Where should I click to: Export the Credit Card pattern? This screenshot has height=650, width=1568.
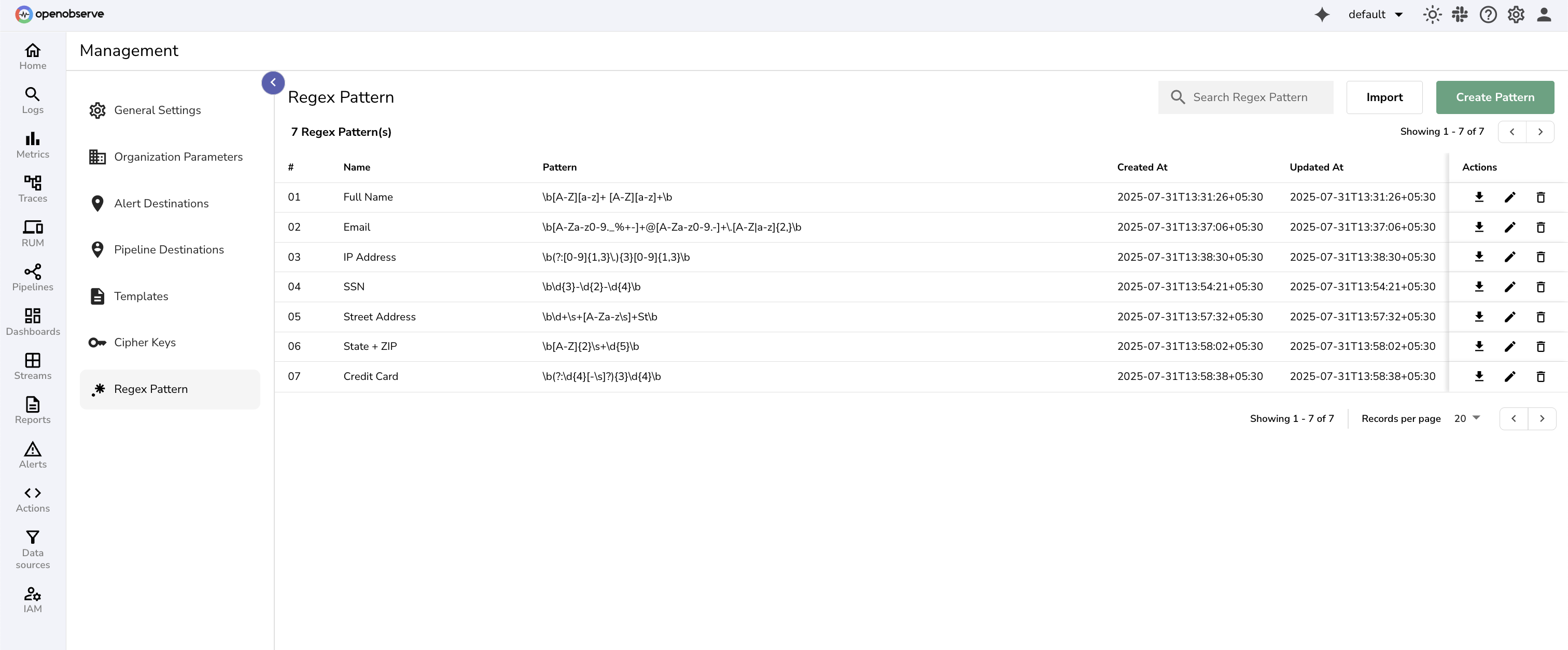tap(1479, 377)
